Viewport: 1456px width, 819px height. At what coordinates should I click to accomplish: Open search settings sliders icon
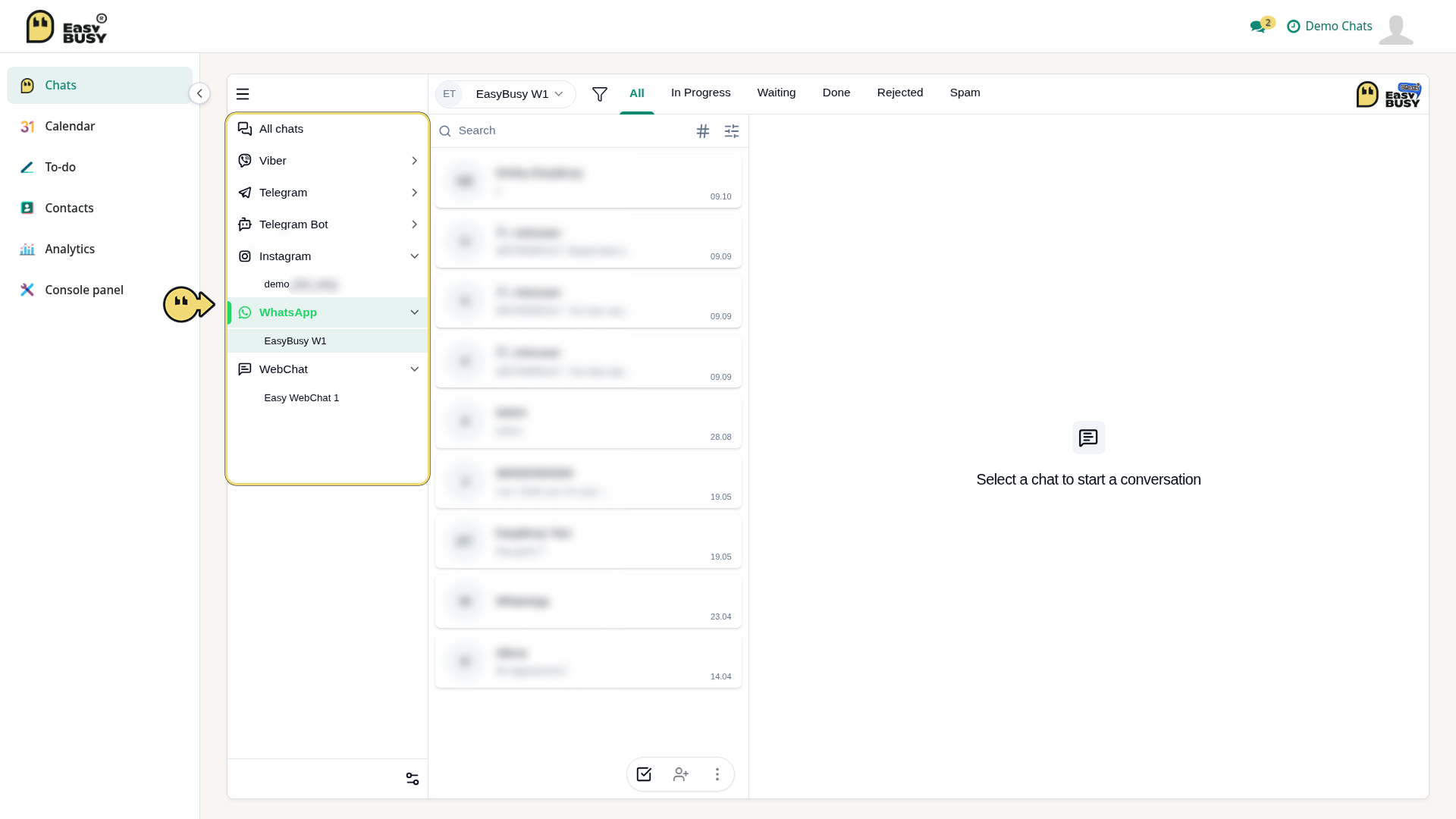click(x=732, y=131)
